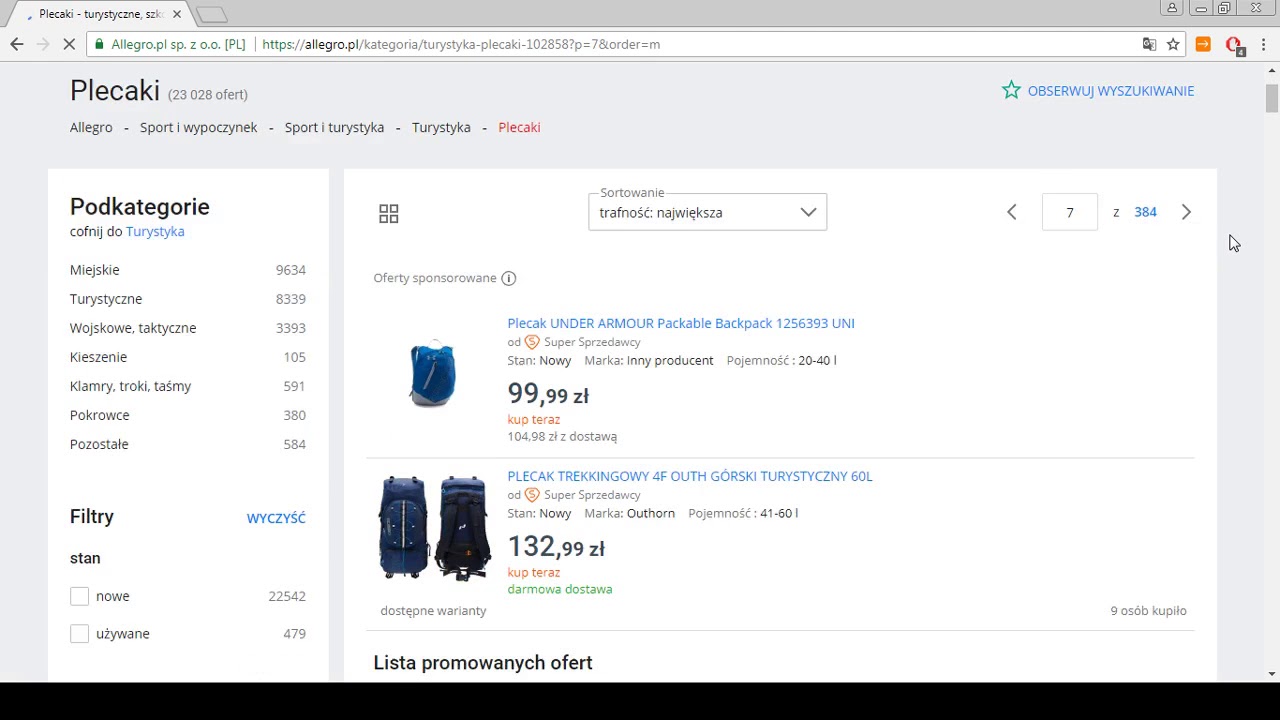Open Miejskie subcategory
Screen dimensions: 1280x720
point(95,270)
